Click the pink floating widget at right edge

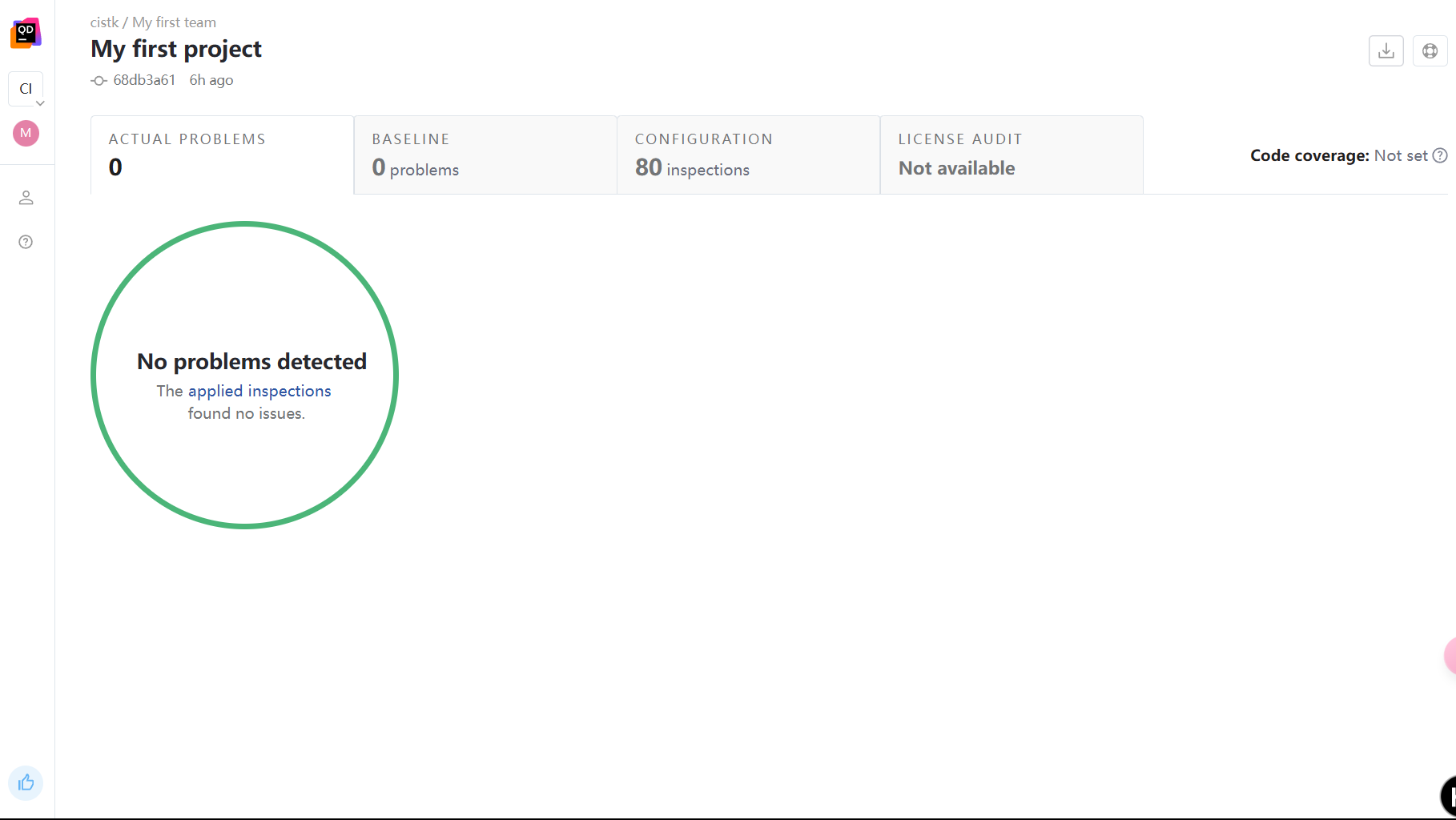[1450, 657]
